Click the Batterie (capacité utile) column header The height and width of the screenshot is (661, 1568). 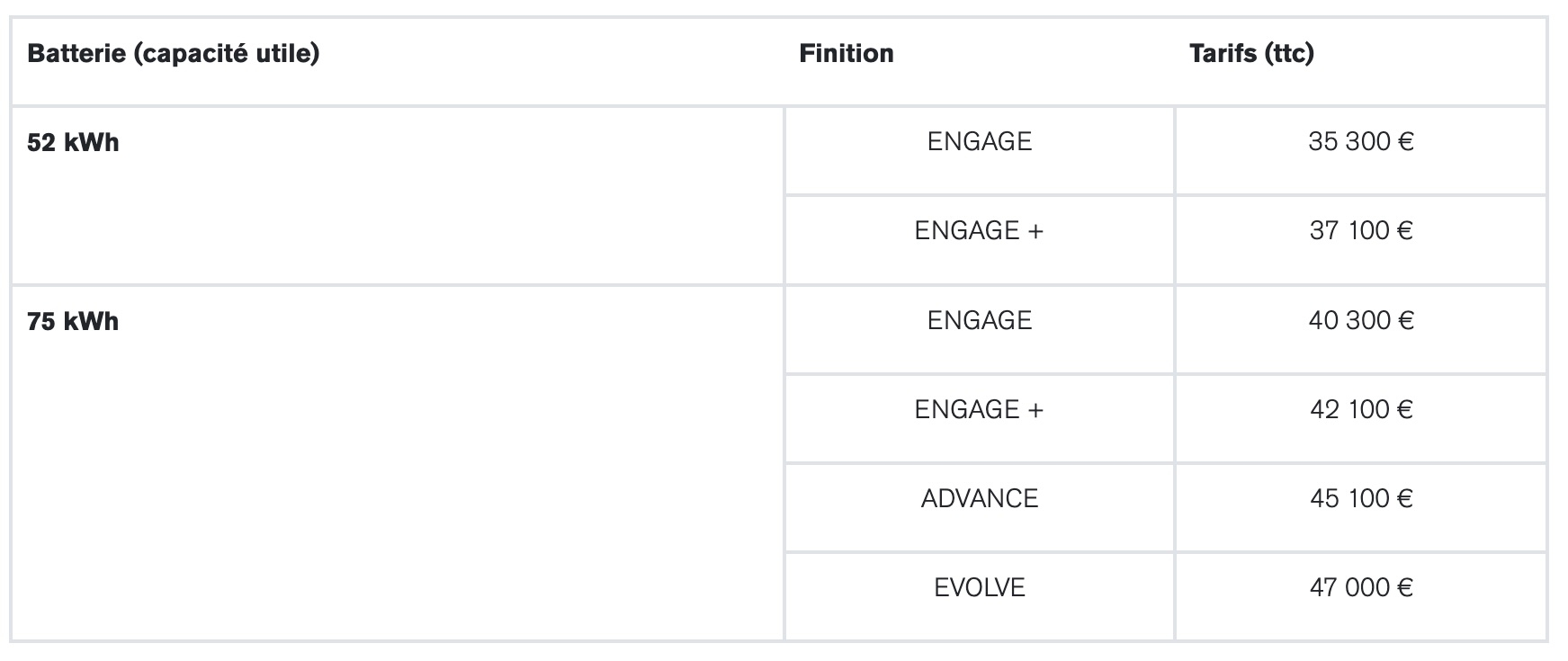(x=174, y=54)
